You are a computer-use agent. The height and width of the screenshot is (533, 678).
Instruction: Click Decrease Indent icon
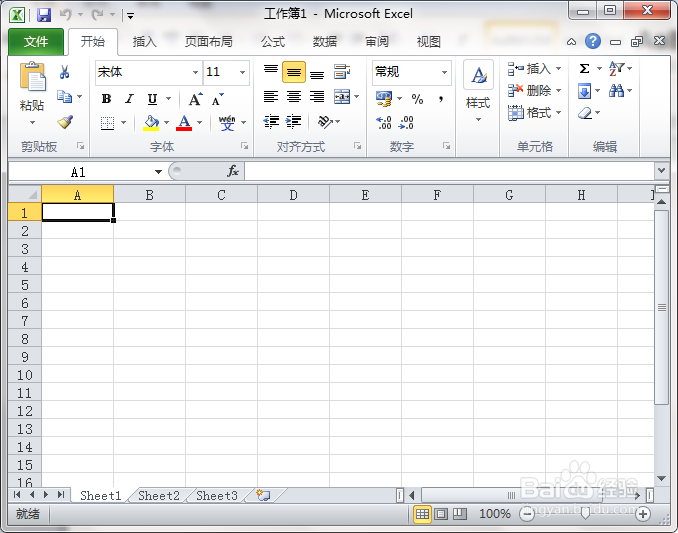[271, 122]
